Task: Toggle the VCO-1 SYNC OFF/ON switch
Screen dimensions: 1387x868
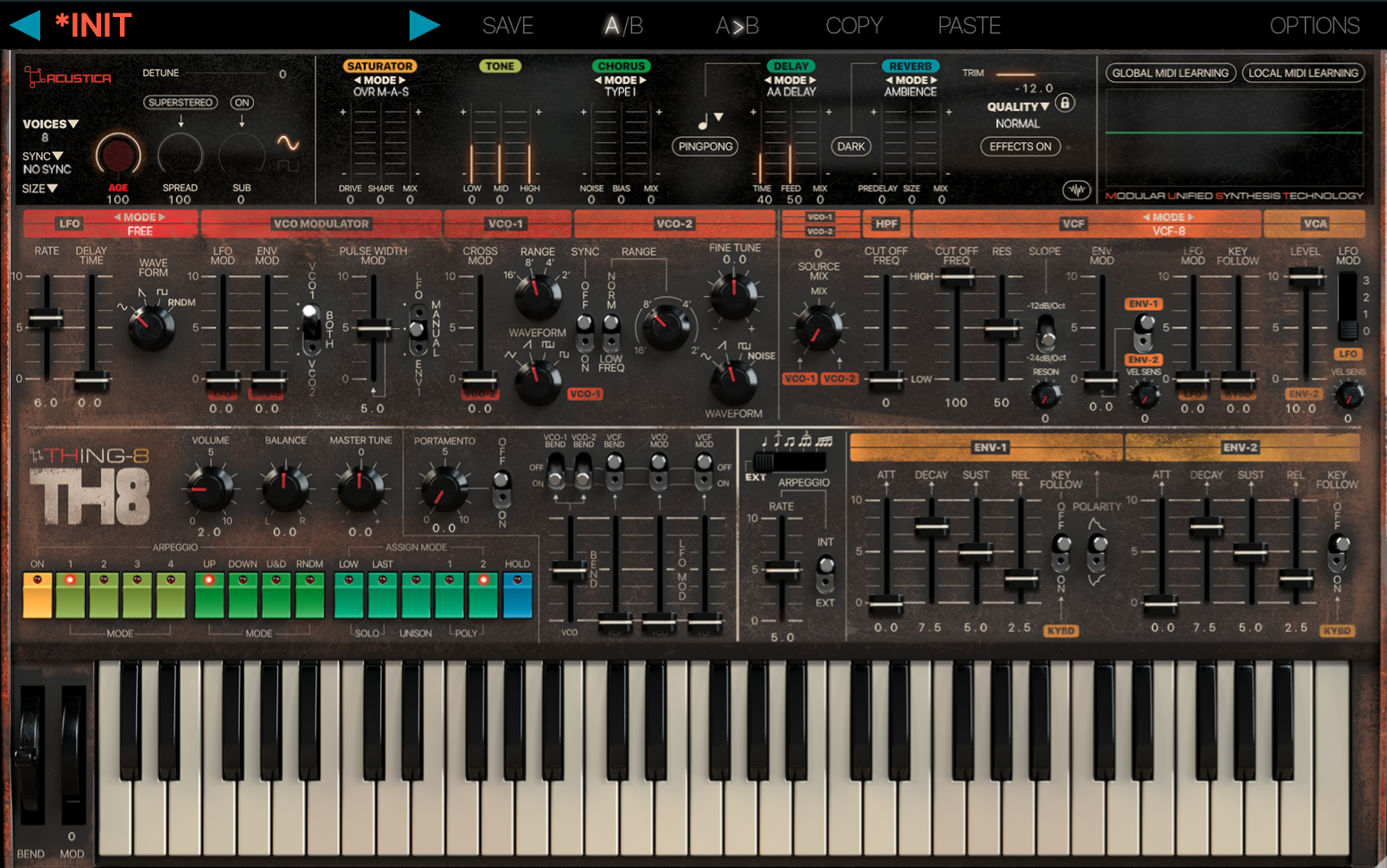Action: (x=585, y=333)
